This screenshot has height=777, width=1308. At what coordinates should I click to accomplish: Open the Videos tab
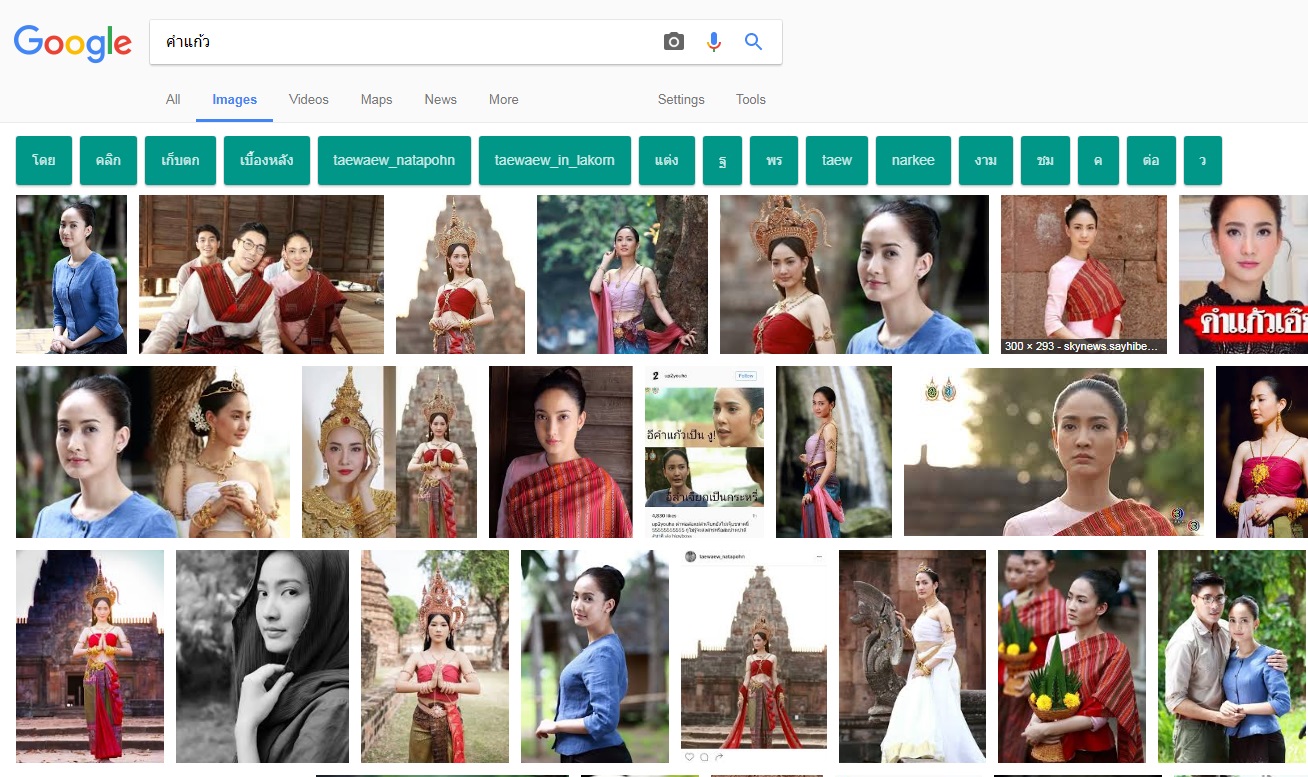point(308,99)
